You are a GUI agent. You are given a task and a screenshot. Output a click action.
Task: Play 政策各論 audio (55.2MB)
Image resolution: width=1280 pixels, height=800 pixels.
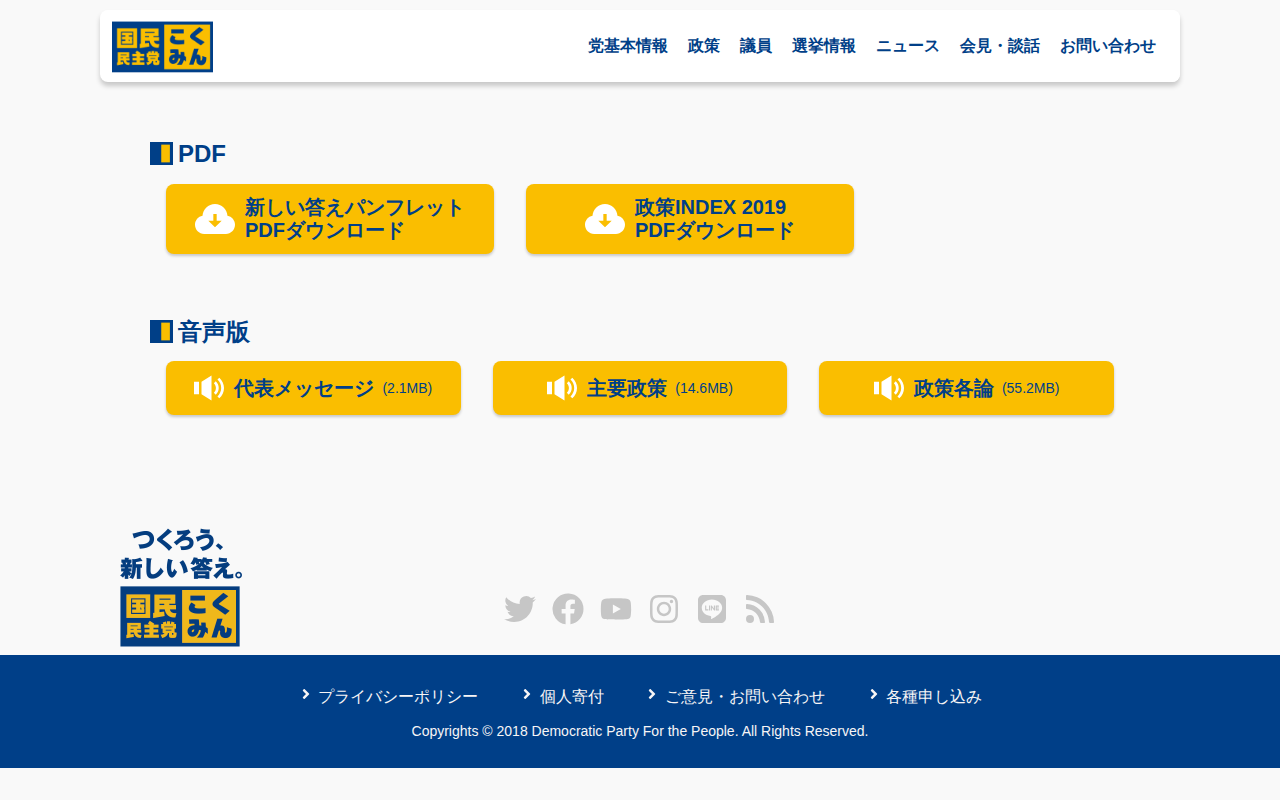tap(966, 388)
